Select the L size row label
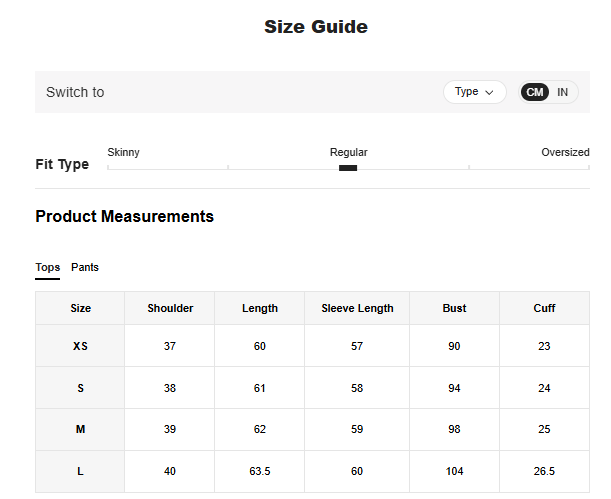This screenshot has width=611, height=499. 80,471
